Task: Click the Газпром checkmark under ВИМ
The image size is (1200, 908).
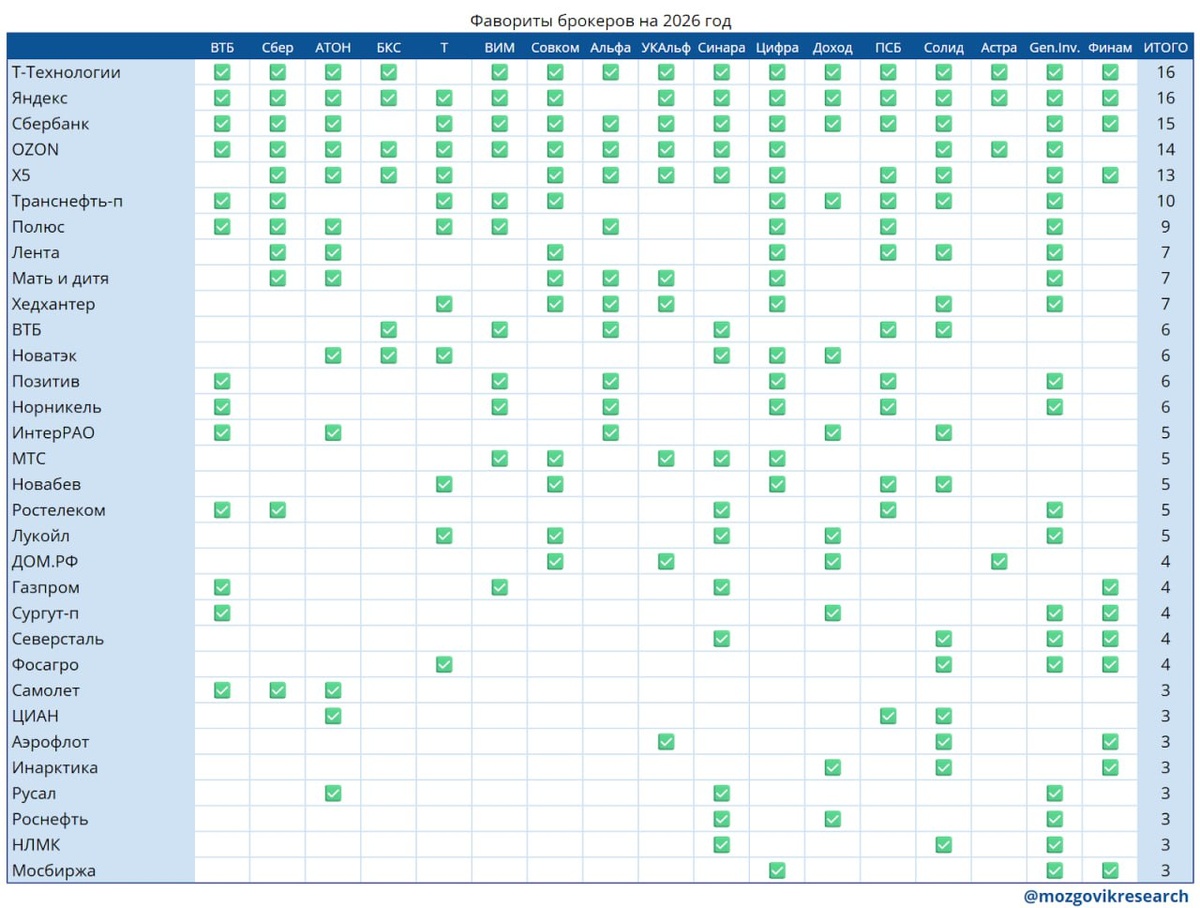Action: (x=499, y=587)
